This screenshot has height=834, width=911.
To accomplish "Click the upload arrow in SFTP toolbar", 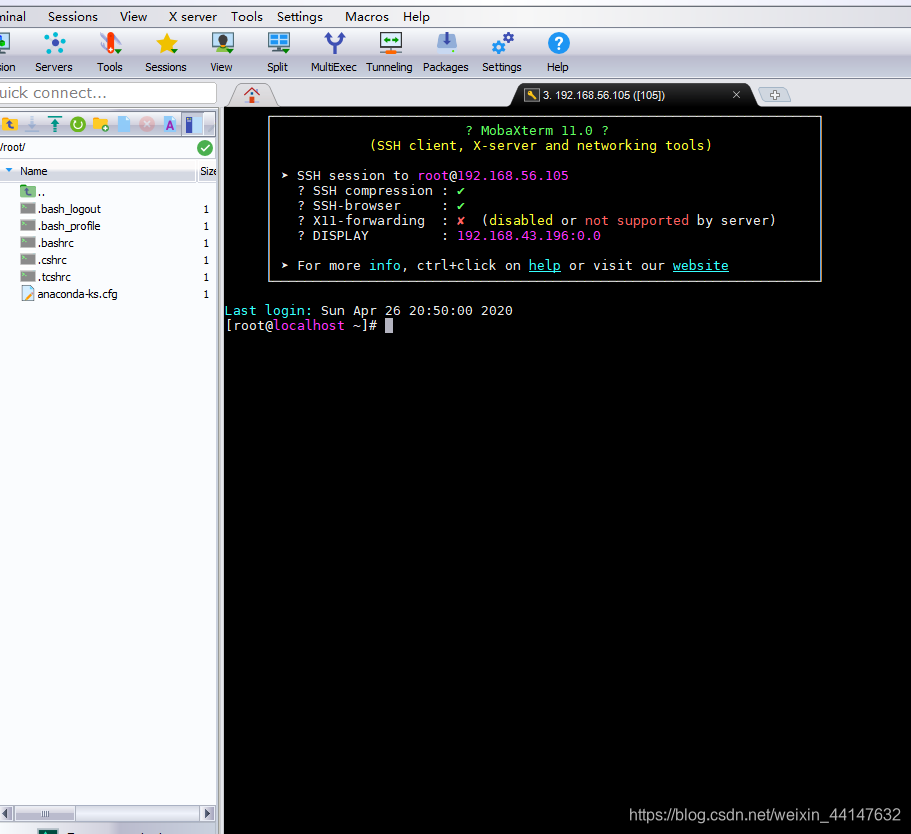I will click(x=55, y=124).
